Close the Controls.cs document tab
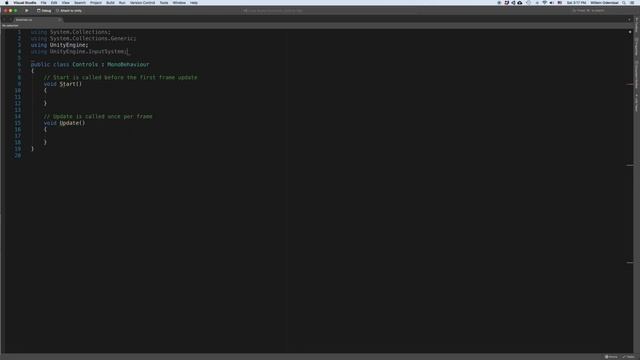 click(60, 20)
